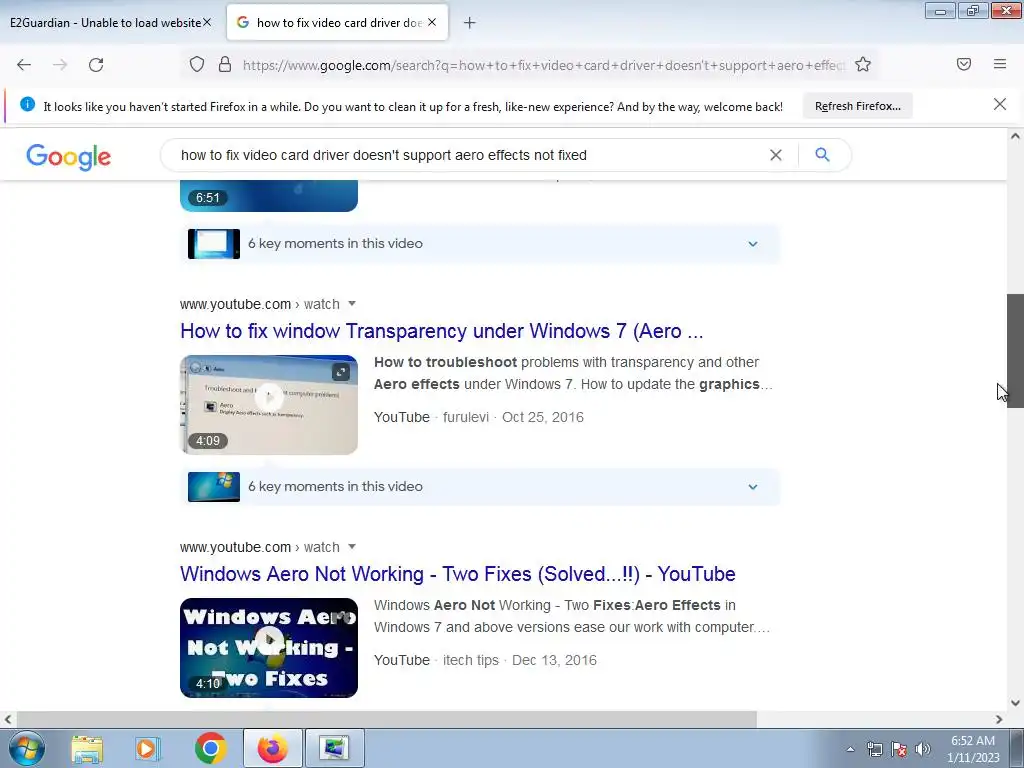Select the how to fix video card tab
The image size is (1024, 768).
pyautogui.click(x=338, y=23)
